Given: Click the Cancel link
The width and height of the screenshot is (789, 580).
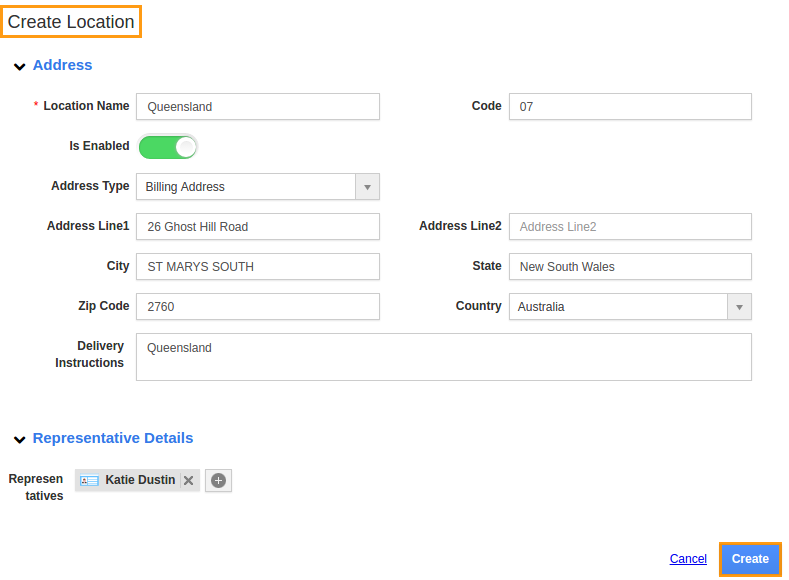Looking at the screenshot, I should click(688, 559).
